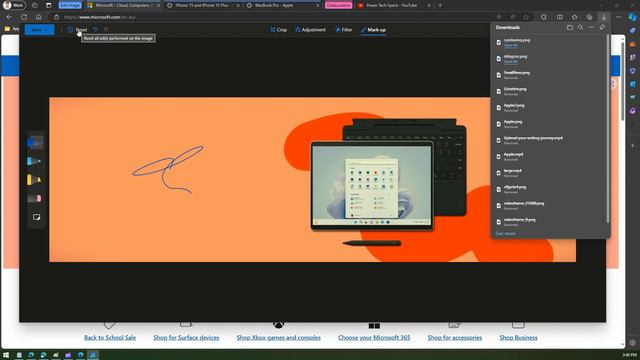Viewport: 640px width, 360px height.
Task: Open Shop for accessories link
Action: (454, 338)
